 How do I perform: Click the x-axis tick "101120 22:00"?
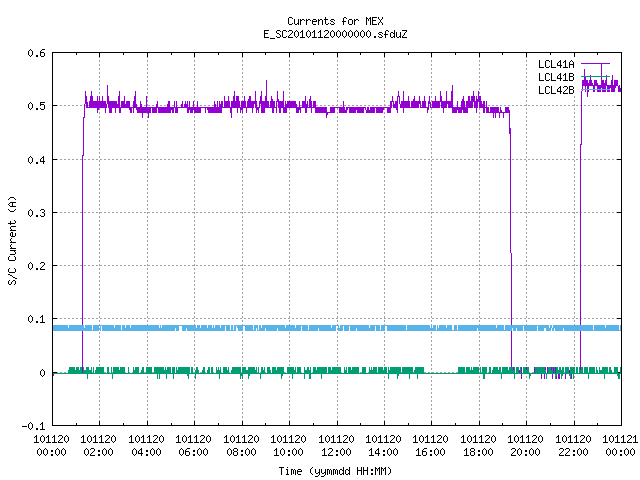pos(573,446)
